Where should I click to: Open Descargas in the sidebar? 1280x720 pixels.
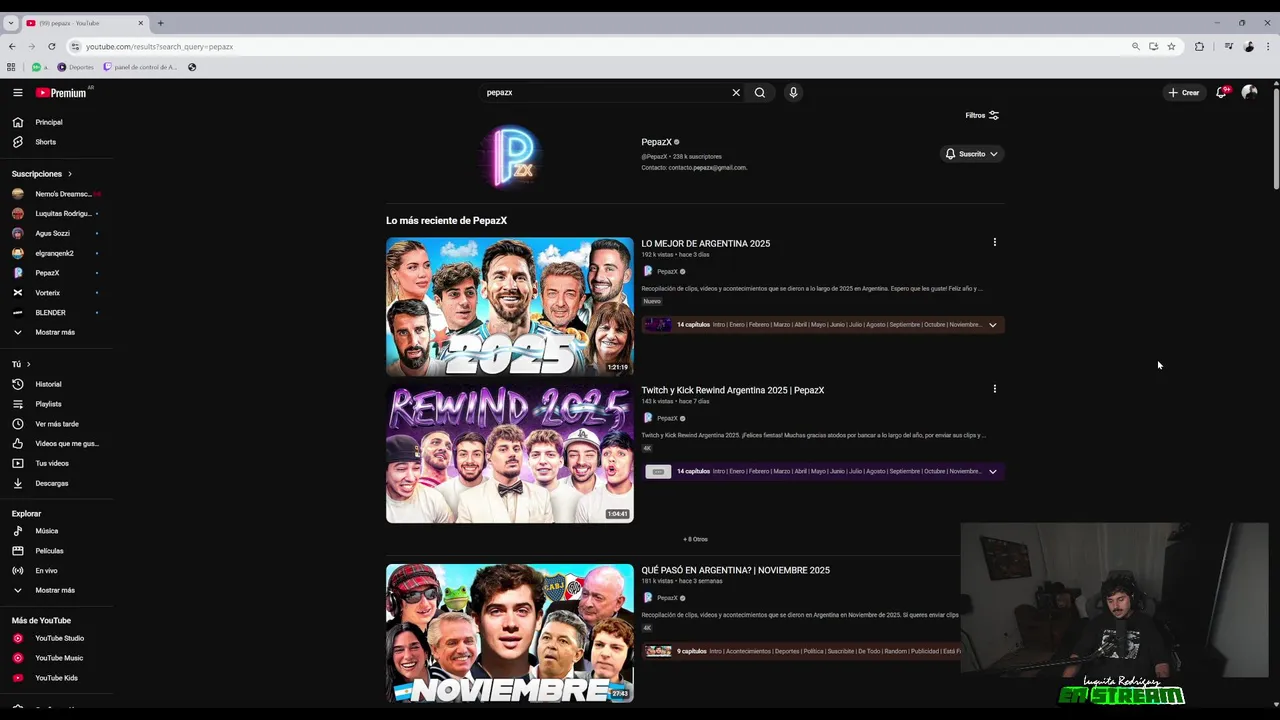point(52,483)
